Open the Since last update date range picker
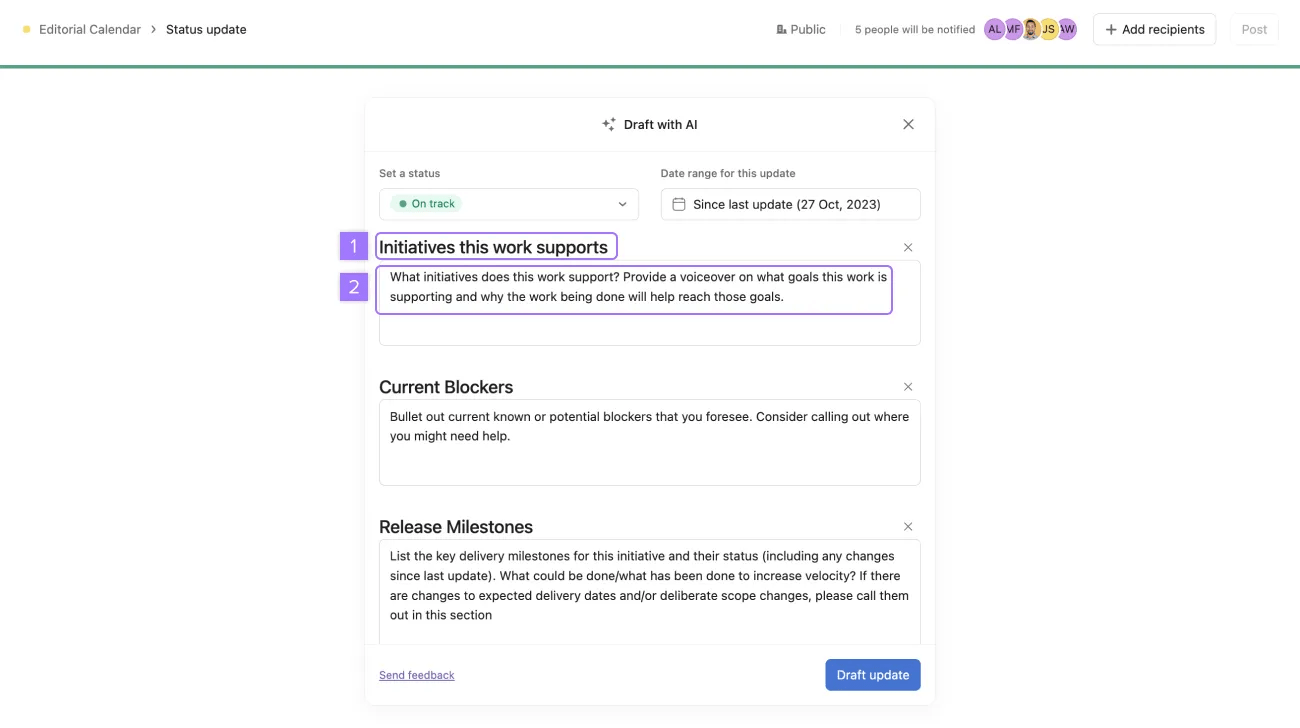The width and height of the screenshot is (1300, 728). tap(790, 204)
